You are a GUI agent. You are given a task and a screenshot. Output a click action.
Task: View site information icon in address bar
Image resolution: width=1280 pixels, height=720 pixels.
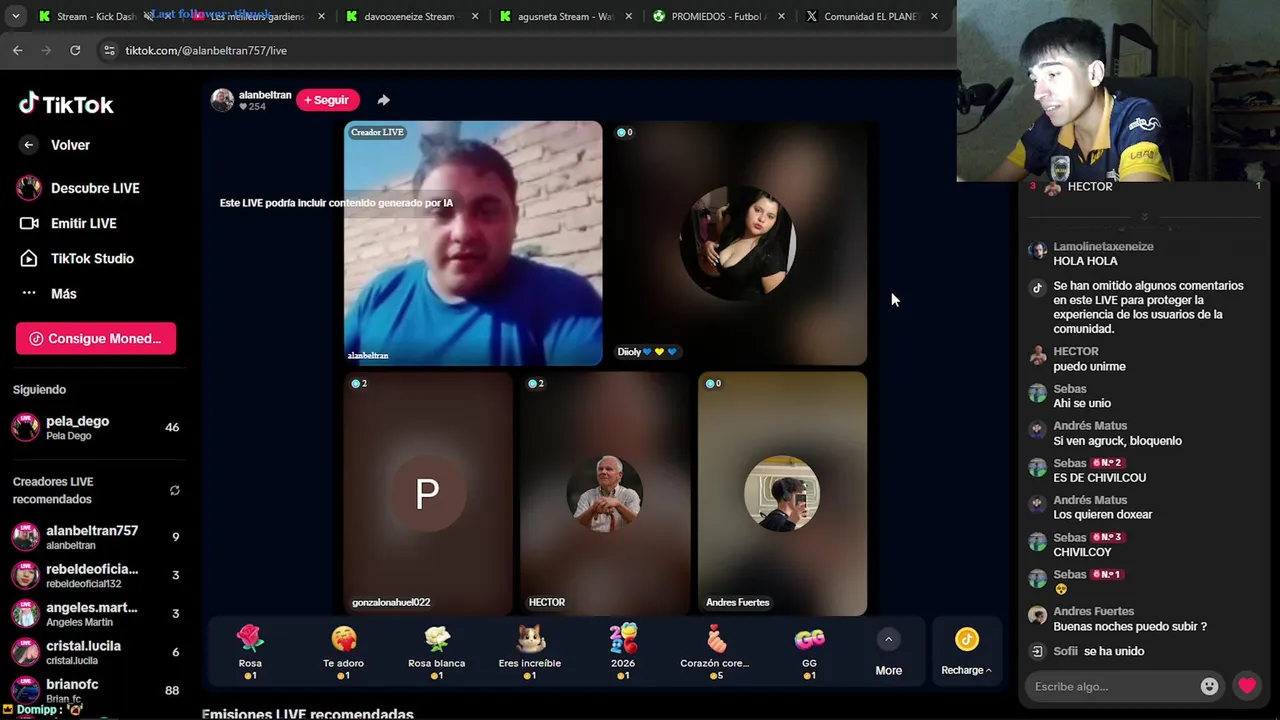click(x=109, y=50)
